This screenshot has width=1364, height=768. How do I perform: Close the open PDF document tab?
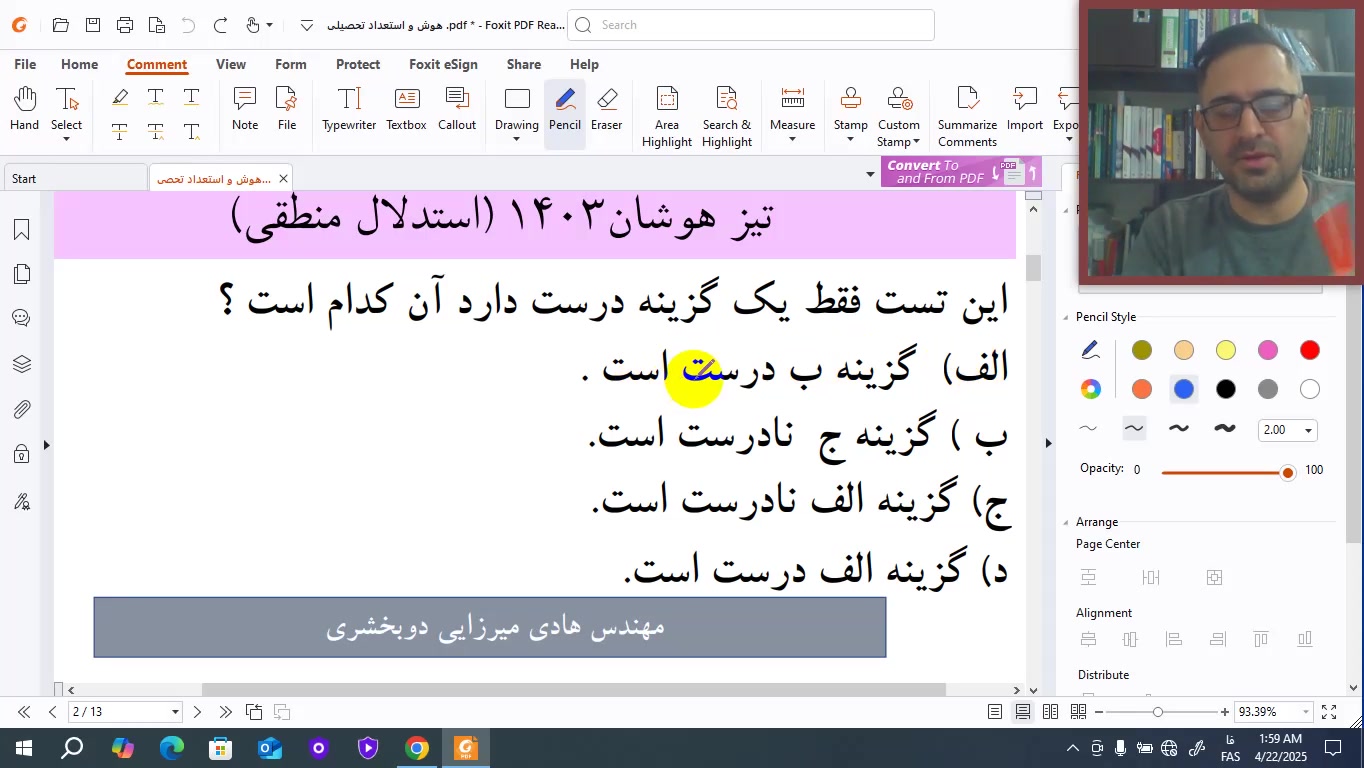click(x=283, y=179)
